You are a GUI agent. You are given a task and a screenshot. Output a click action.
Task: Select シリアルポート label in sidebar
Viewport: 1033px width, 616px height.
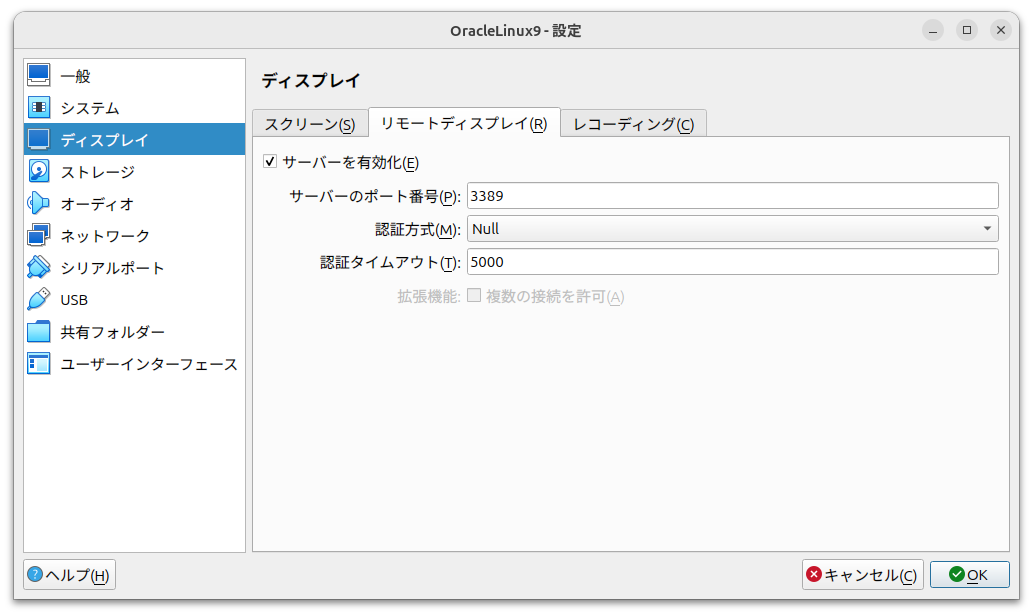tap(112, 267)
